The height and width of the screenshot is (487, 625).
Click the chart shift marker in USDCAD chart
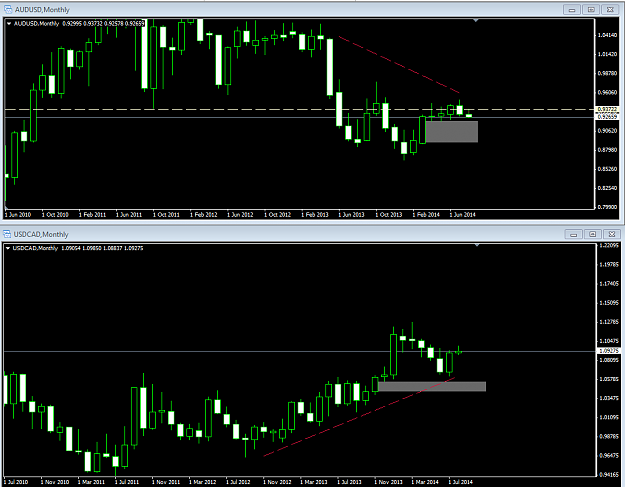pos(477,245)
